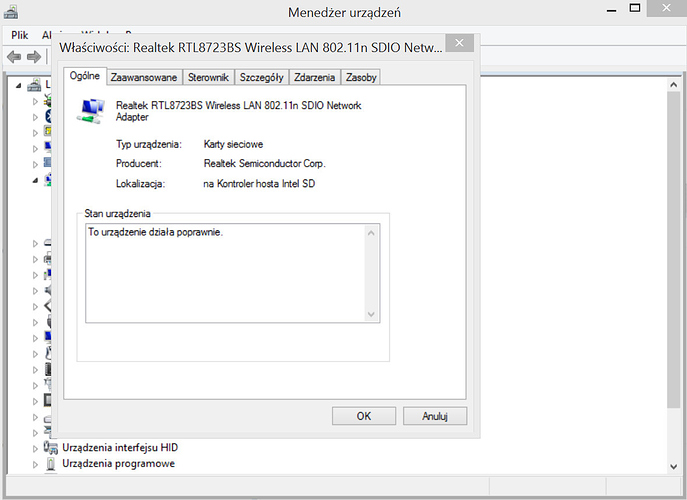This screenshot has height=500, width=687.
Task: Select the Ogólne tab
Action: [x=85, y=76]
